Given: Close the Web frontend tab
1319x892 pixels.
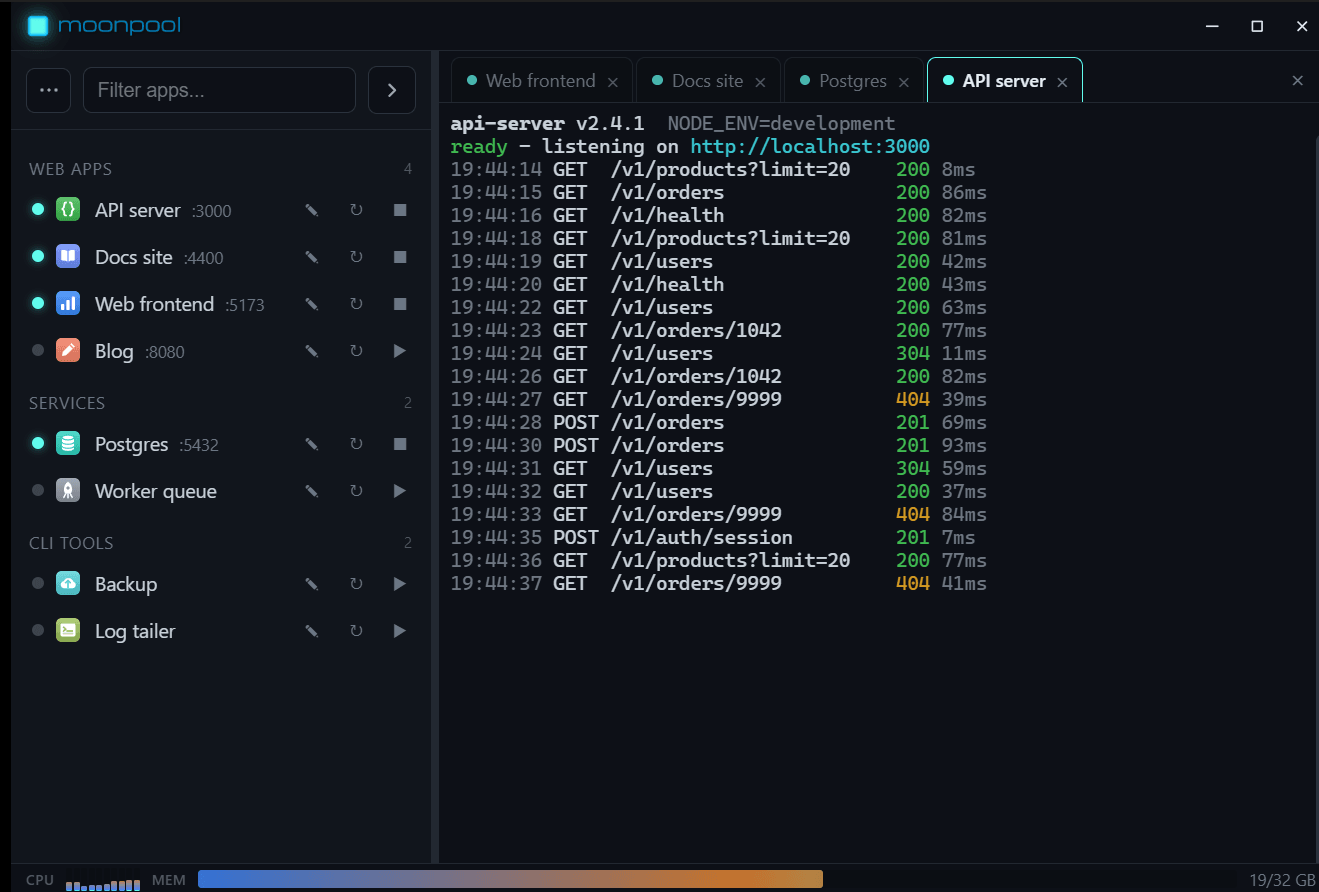Looking at the screenshot, I should pyautogui.click(x=613, y=82).
